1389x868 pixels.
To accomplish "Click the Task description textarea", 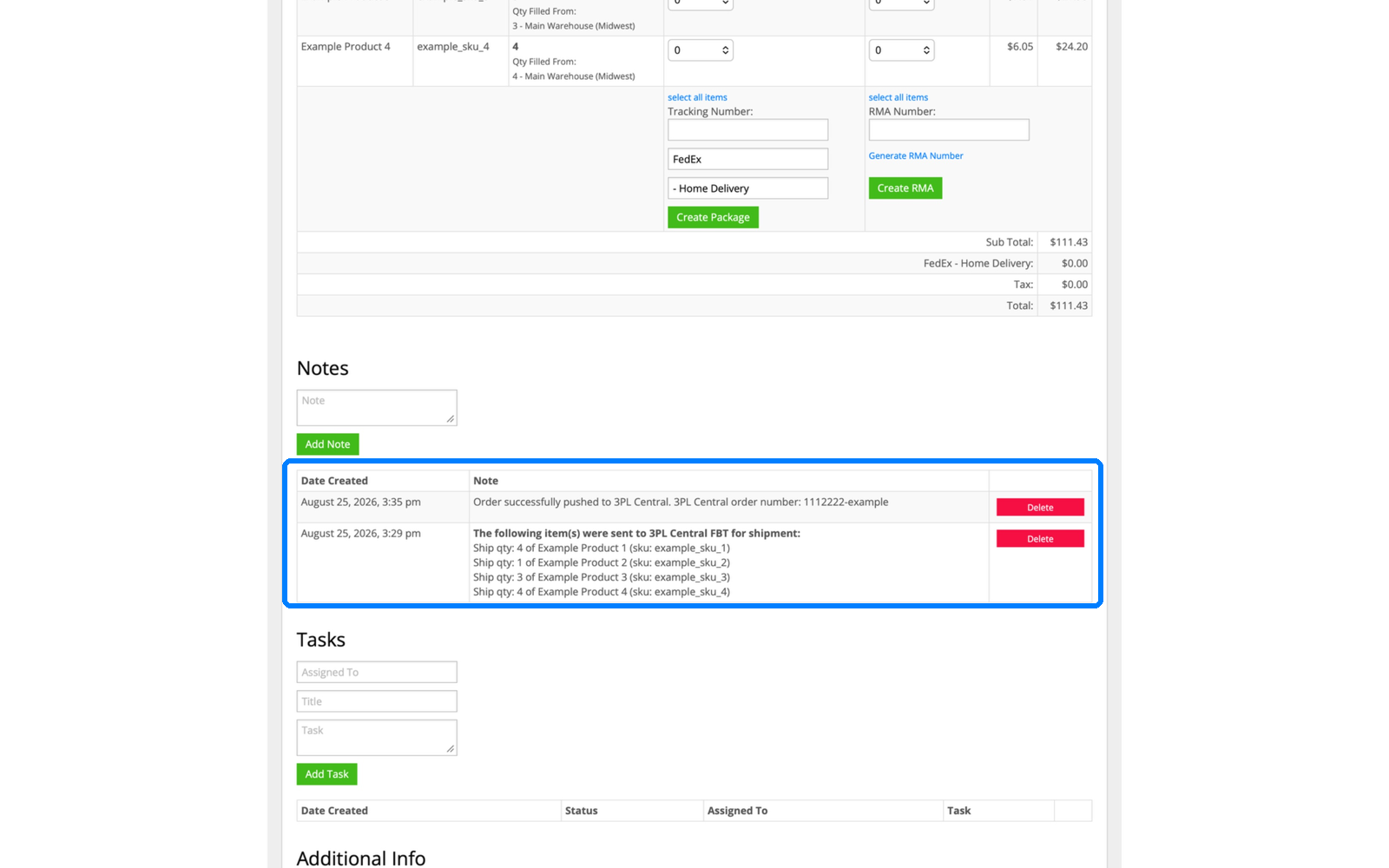I will pos(377,738).
